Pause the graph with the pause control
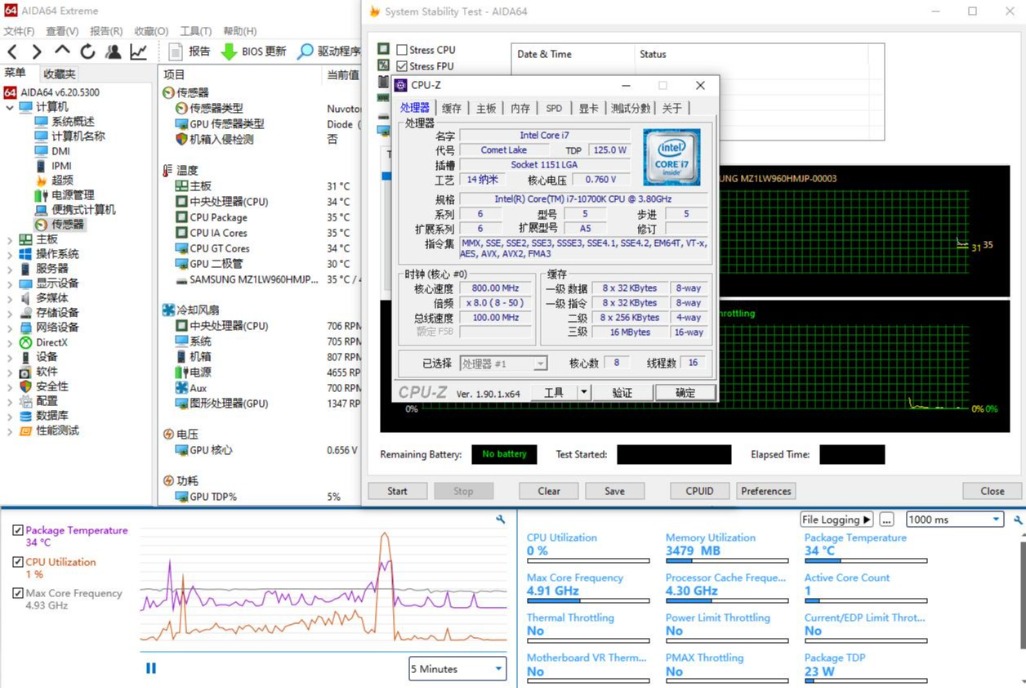 click(150, 667)
